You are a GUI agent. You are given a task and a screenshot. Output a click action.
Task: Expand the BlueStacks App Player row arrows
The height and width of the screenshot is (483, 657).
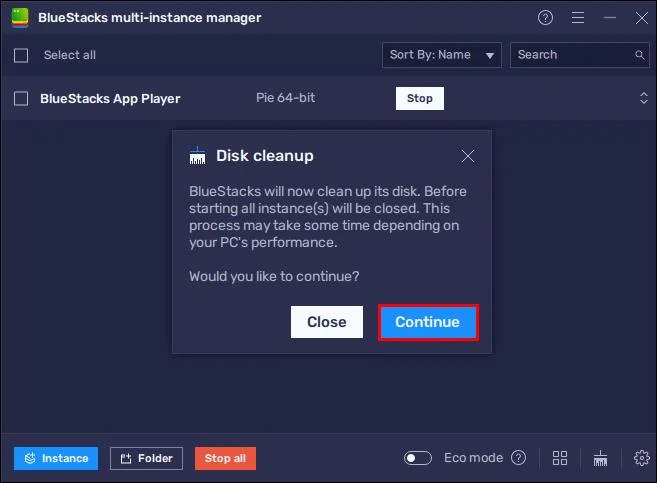tap(644, 98)
